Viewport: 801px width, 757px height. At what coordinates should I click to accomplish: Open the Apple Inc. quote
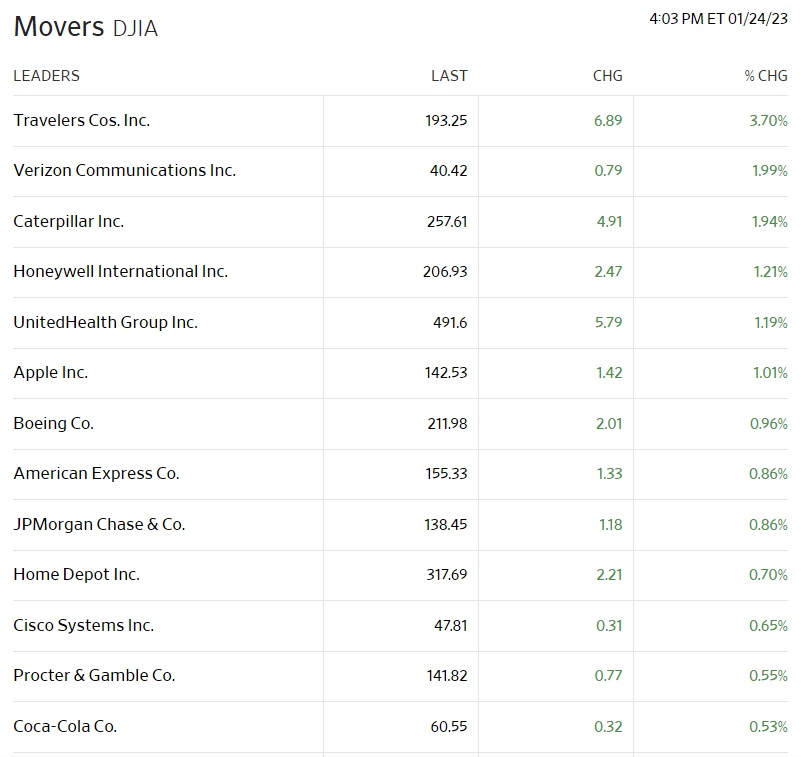click(51, 373)
